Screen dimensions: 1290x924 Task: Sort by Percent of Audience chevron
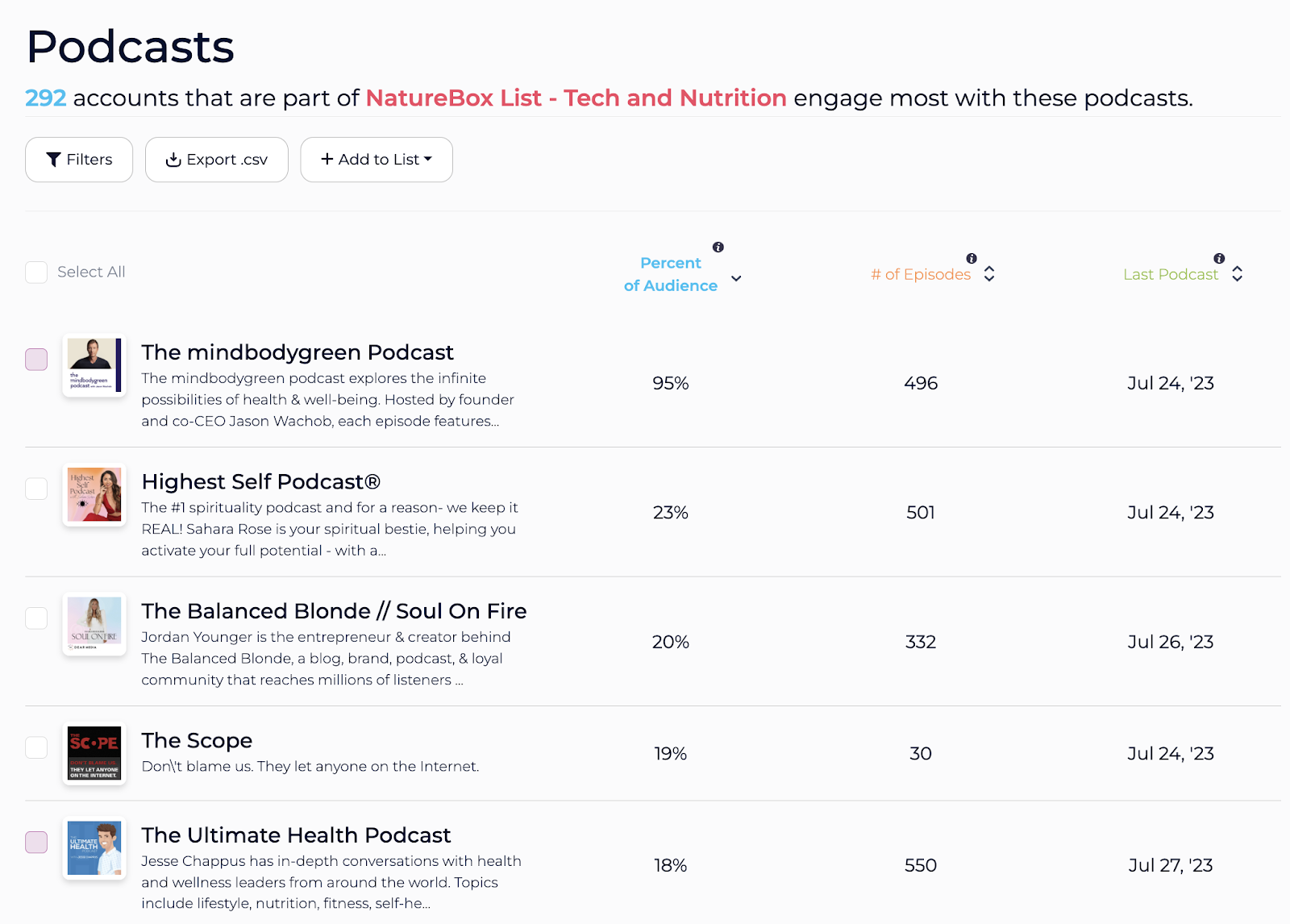coord(736,279)
